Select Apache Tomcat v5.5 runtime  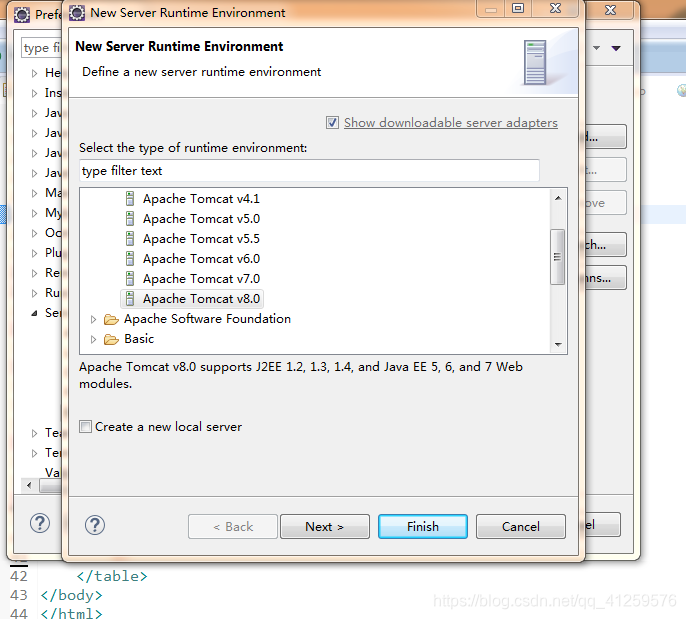[x=201, y=239]
